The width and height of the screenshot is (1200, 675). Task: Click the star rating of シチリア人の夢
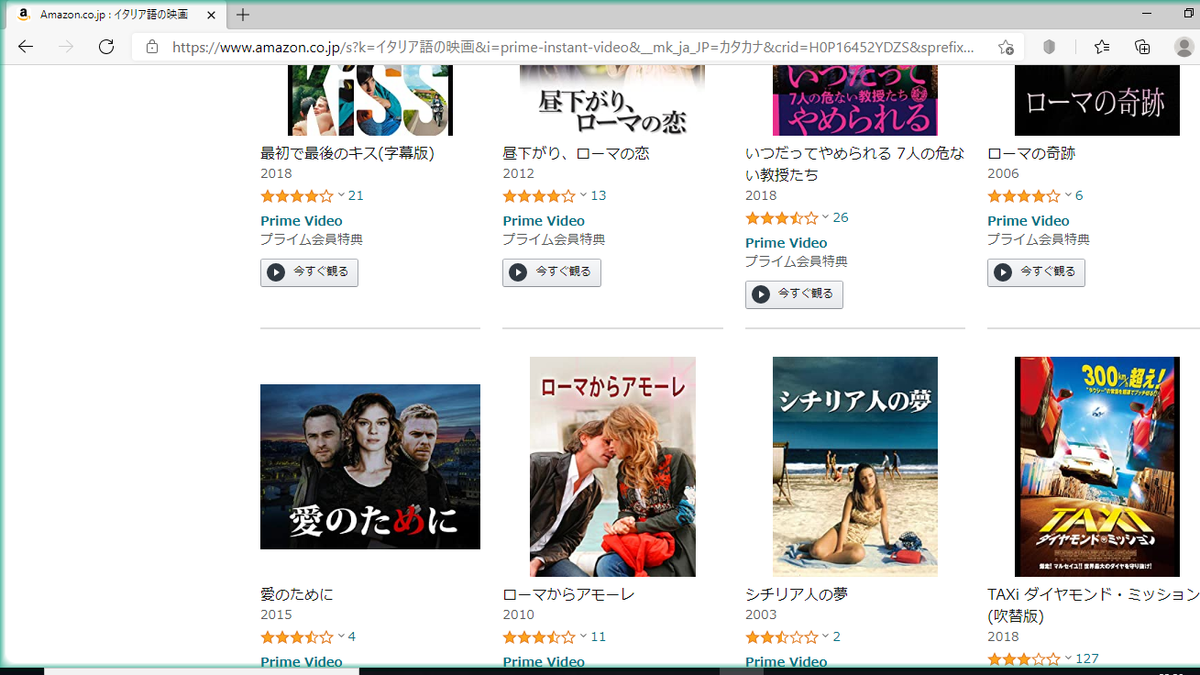tap(782, 636)
